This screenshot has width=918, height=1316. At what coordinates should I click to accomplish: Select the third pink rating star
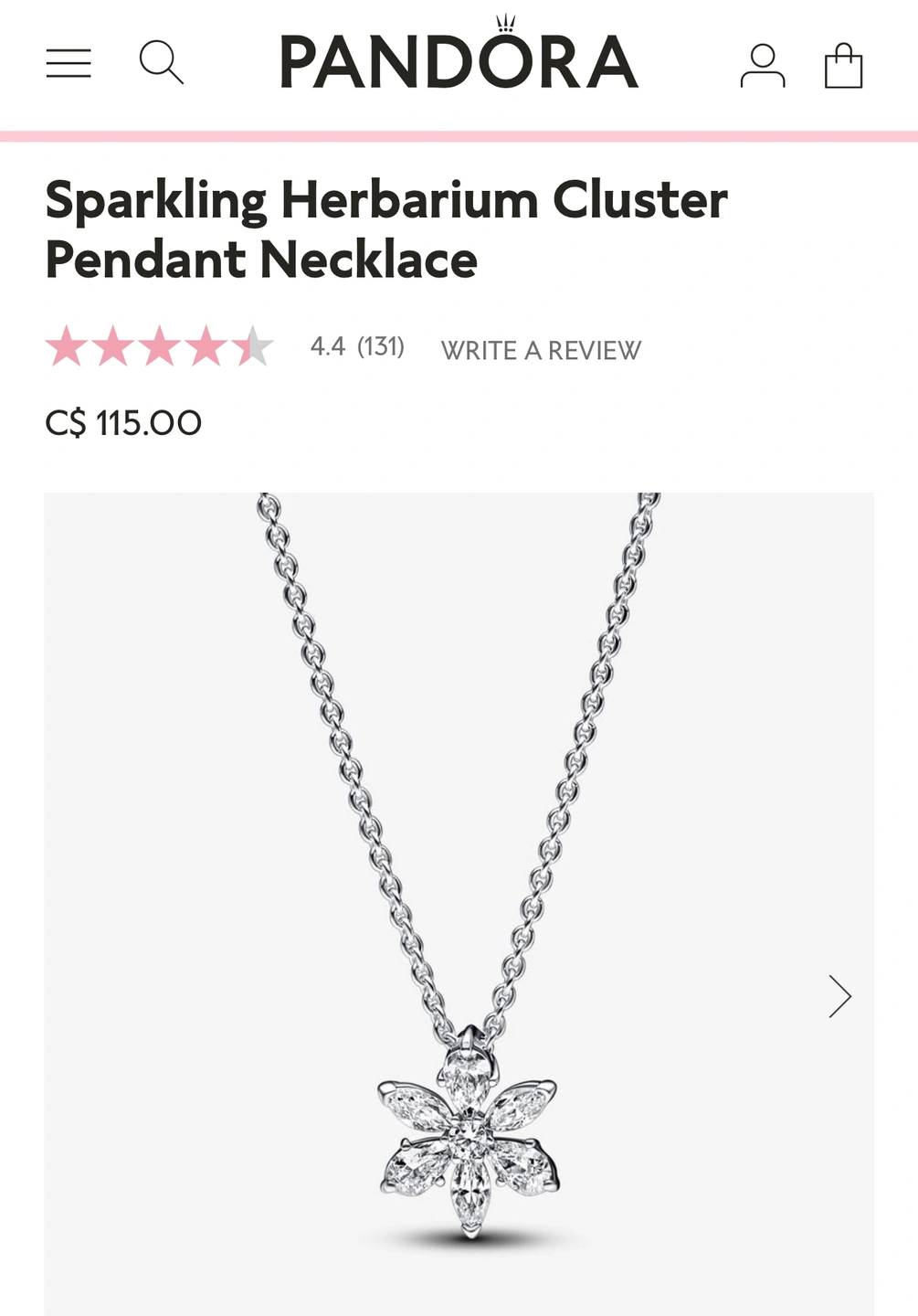coord(160,346)
